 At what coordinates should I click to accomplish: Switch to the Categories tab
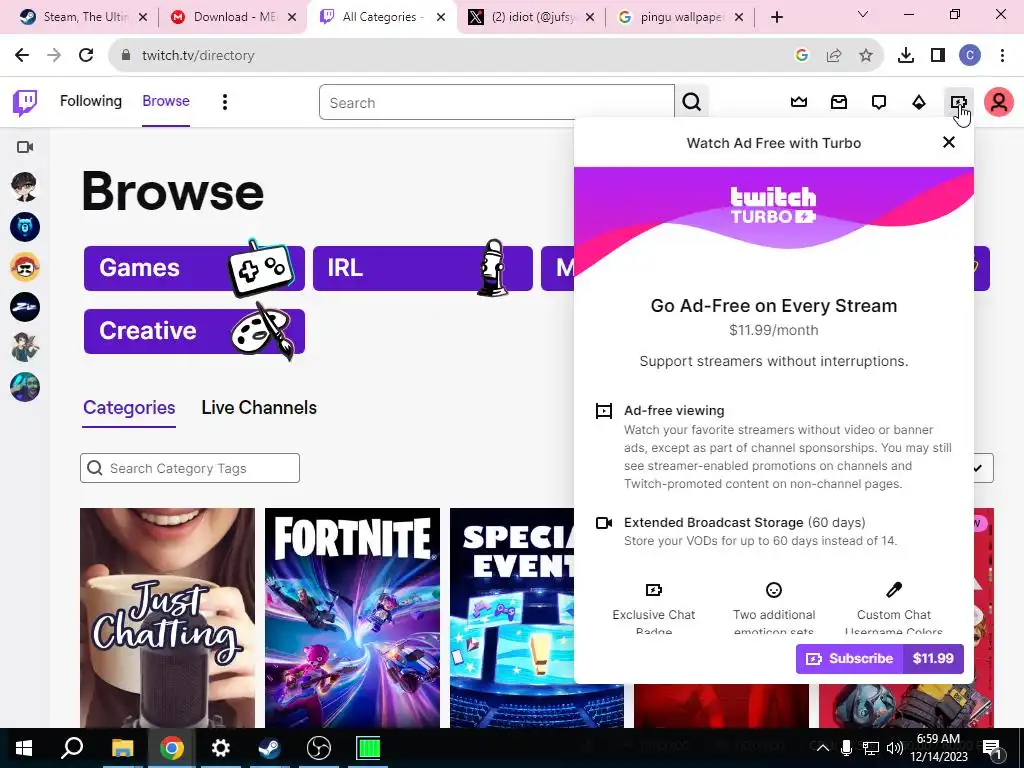pos(129,408)
